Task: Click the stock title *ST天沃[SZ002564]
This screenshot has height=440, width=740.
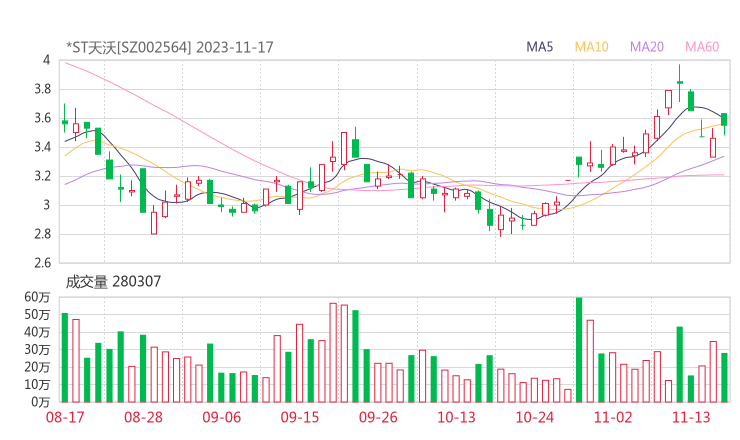Action: click(128, 47)
